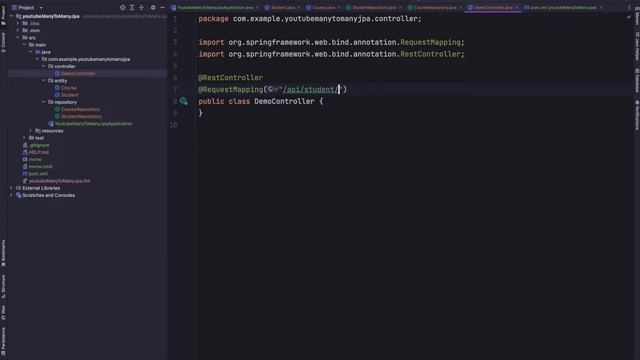Click the @RestController annotation
This screenshot has width=640, height=360.
pyautogui.click(x=231, y=78)
